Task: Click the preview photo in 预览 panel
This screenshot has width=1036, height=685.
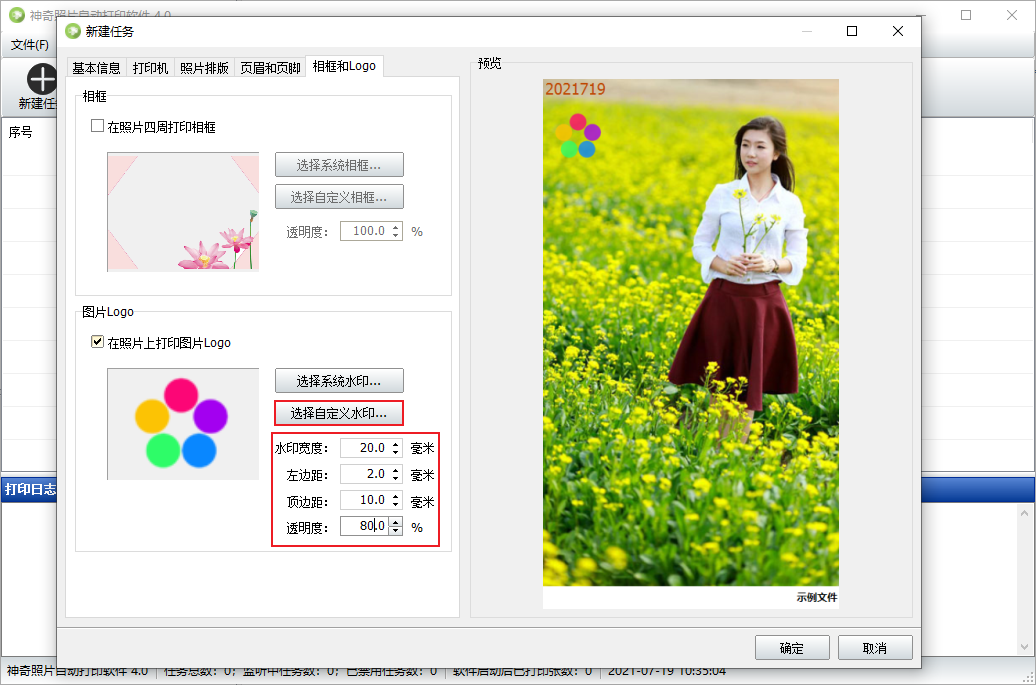Action: tap(690, 332)
